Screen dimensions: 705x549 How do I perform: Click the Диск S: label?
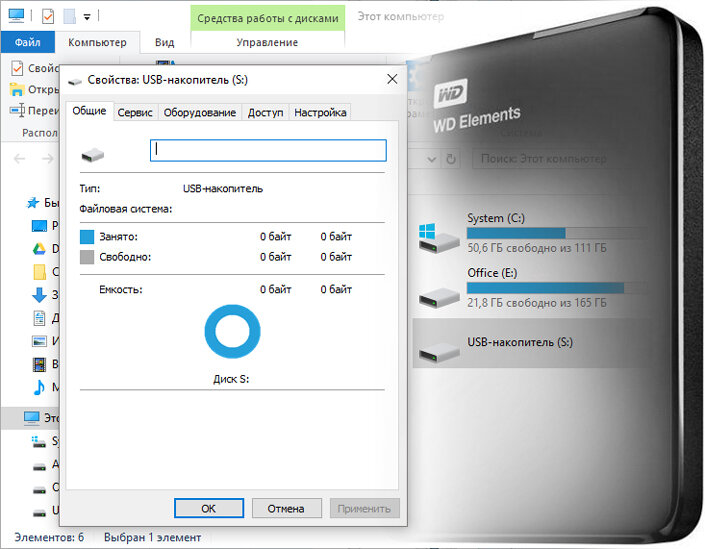click(x=231, y=379)
